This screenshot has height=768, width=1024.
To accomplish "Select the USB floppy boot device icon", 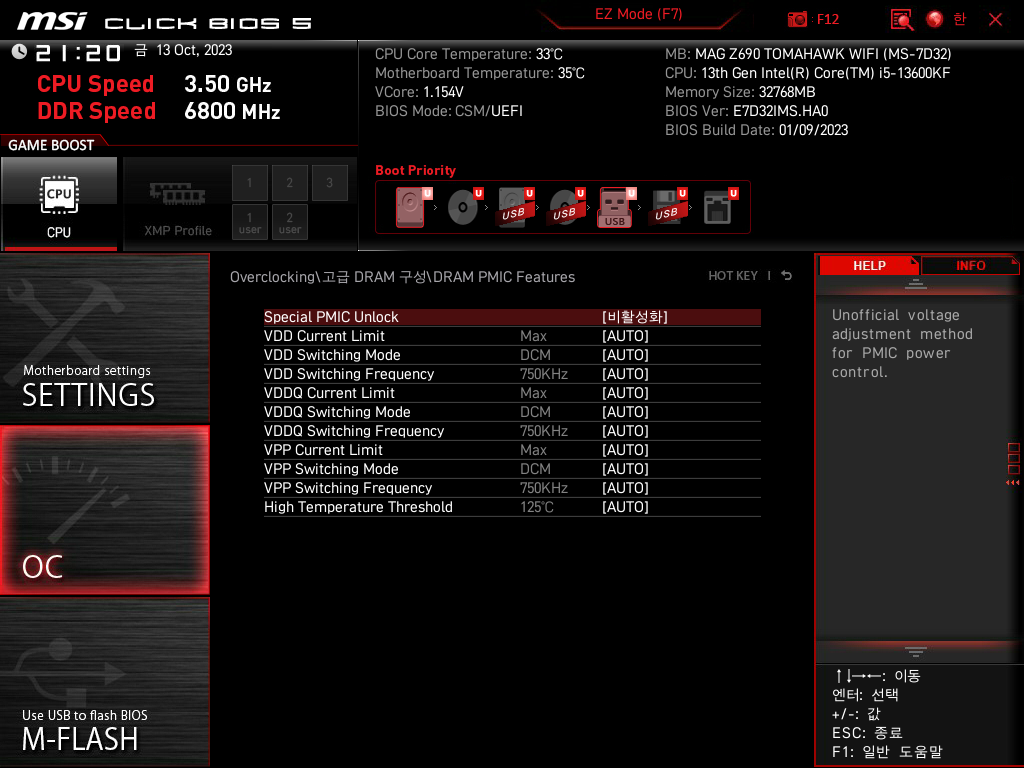I will click(667, 207).
